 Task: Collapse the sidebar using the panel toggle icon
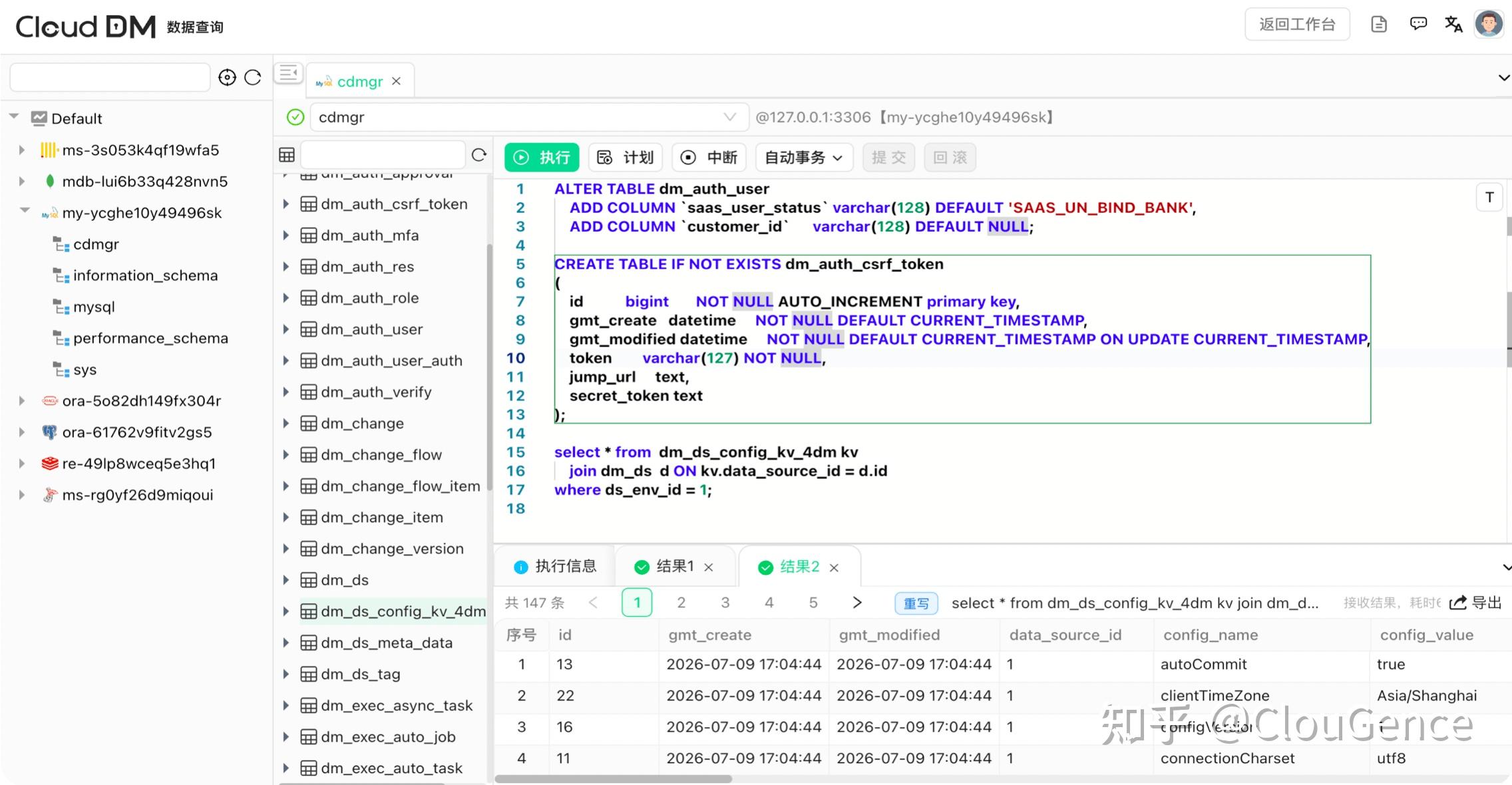coord(289,73)
